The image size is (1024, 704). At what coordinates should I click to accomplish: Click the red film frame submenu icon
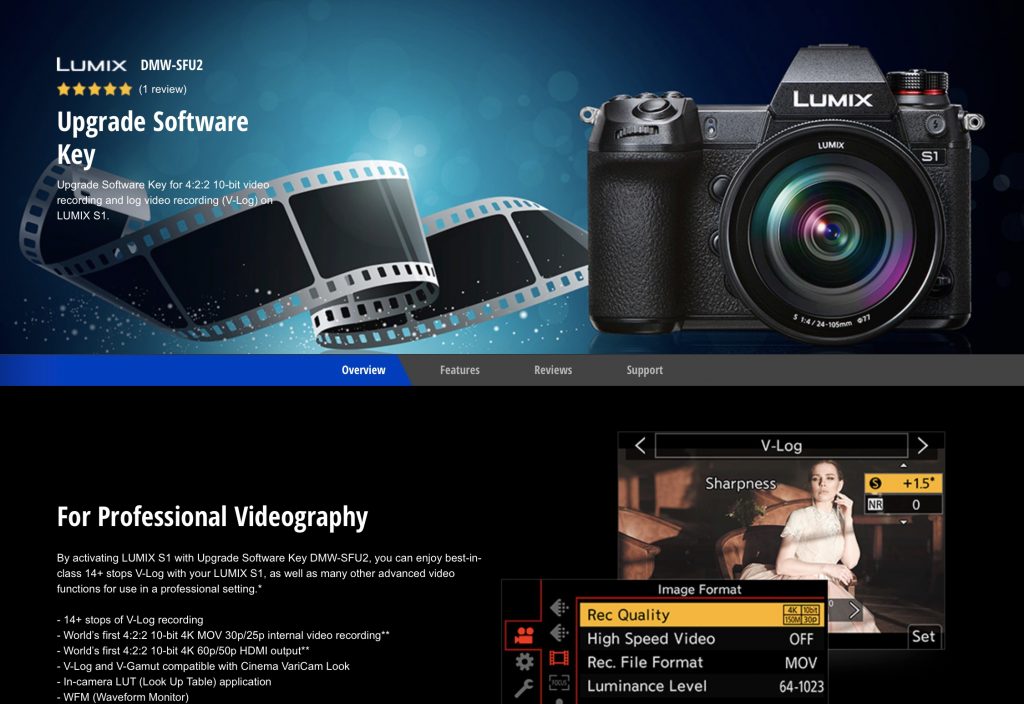pos(559,658)
